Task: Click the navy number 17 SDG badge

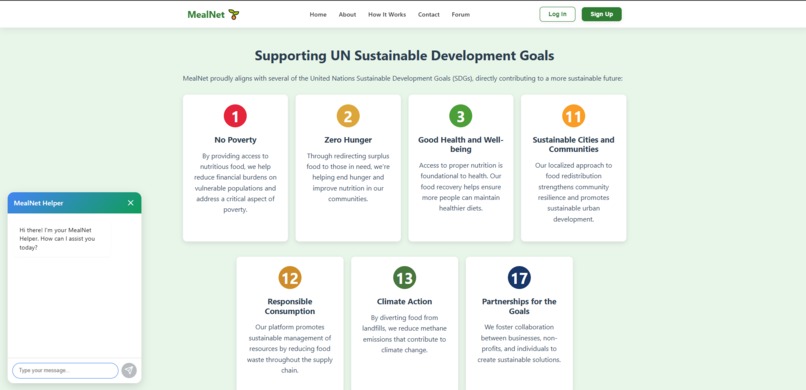Action: click(x=519, y=278)
